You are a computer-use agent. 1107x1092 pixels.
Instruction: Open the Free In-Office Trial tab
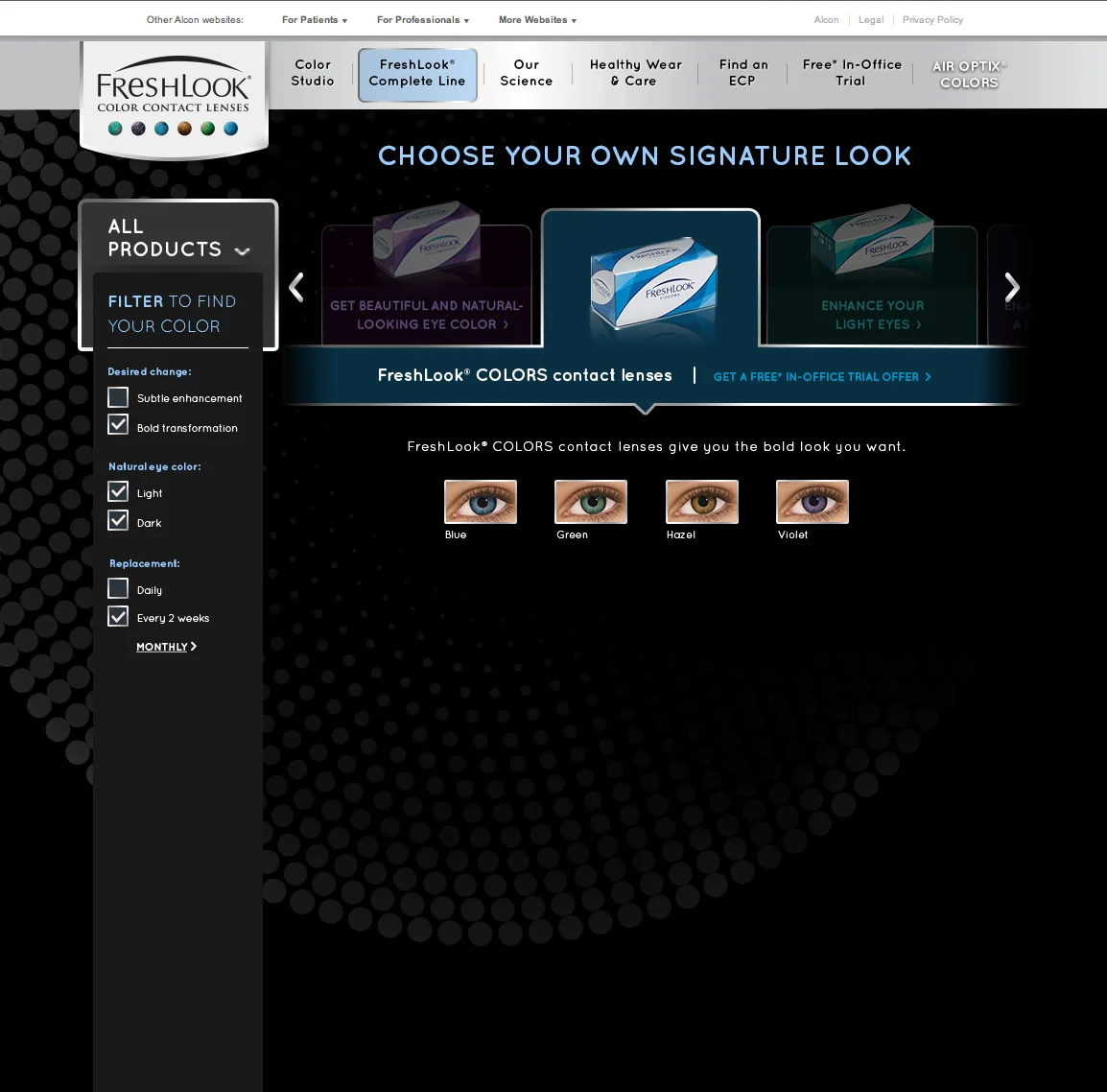[852, 73]
